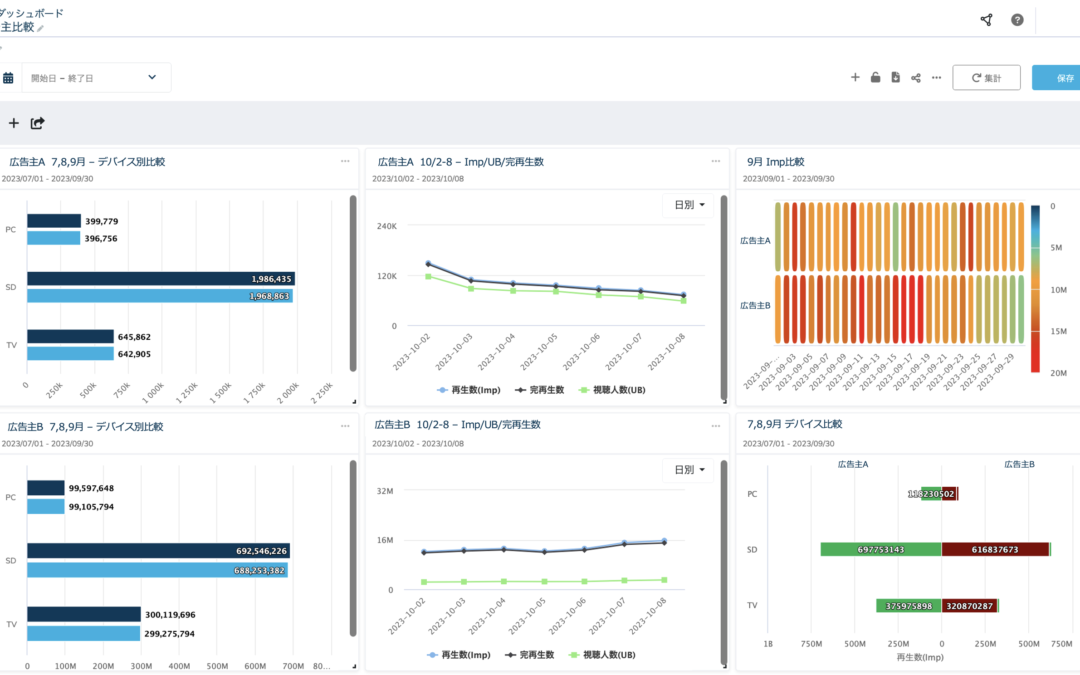
Task: Click 広告主A row label in heatmap
Action: (755, 240)
